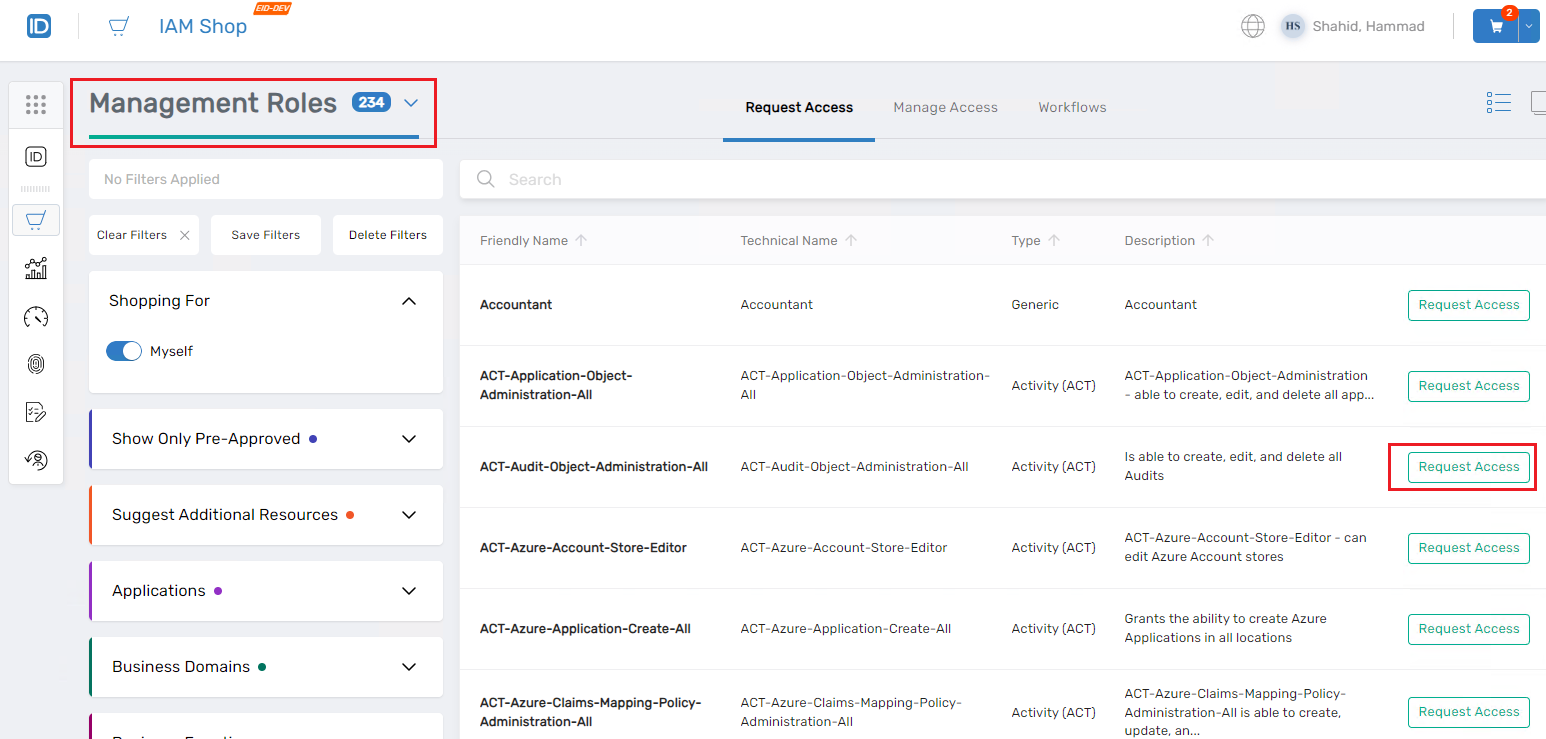The width and height of the screenshot is (1546, 739).
Task: Request Access for ACT-Azure-Account-Store-Editor
Action: pyautogui.click(x=1469, y=548)
